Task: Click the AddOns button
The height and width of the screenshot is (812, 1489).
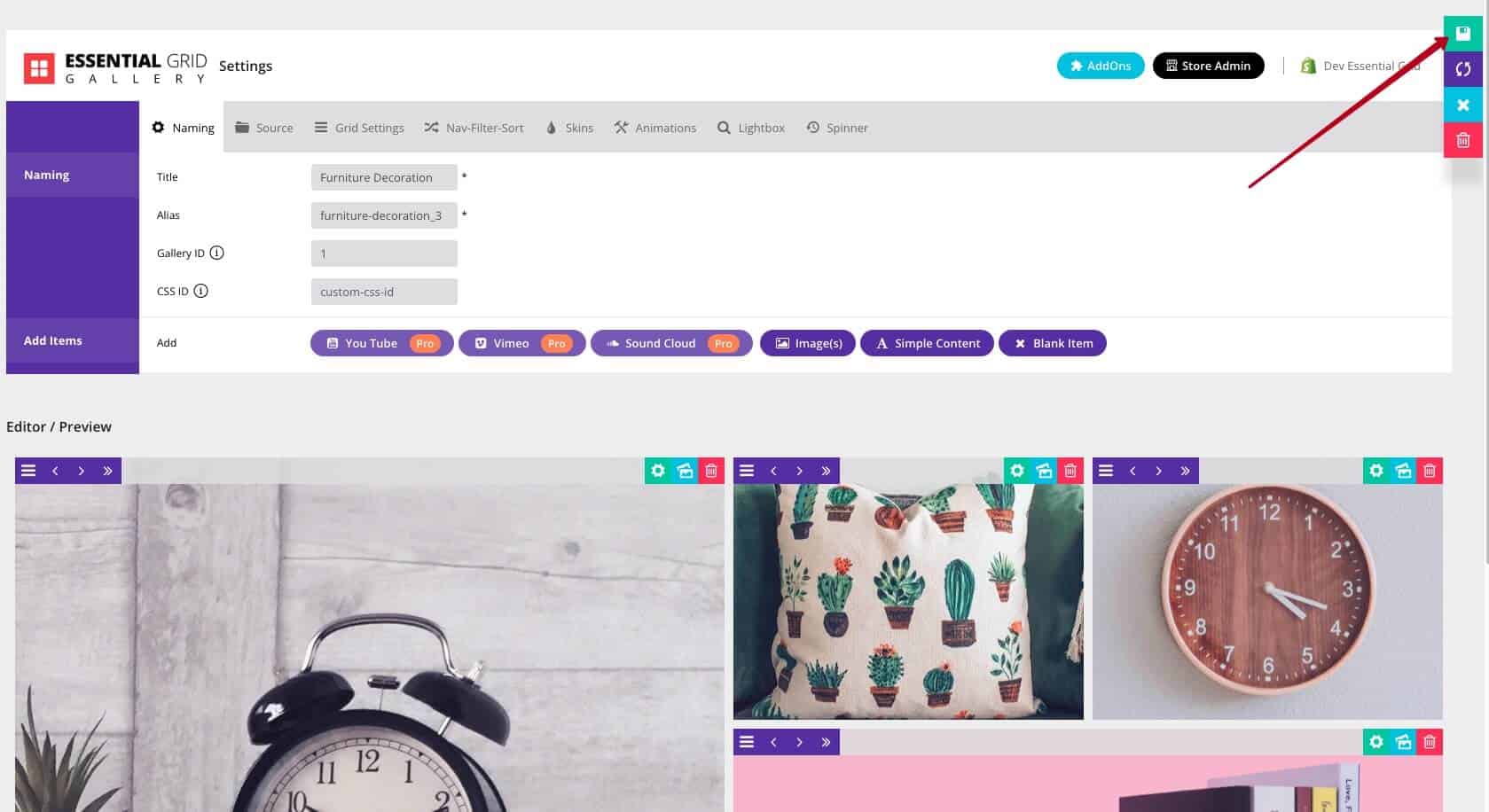Action: [x=1100, y=66]
